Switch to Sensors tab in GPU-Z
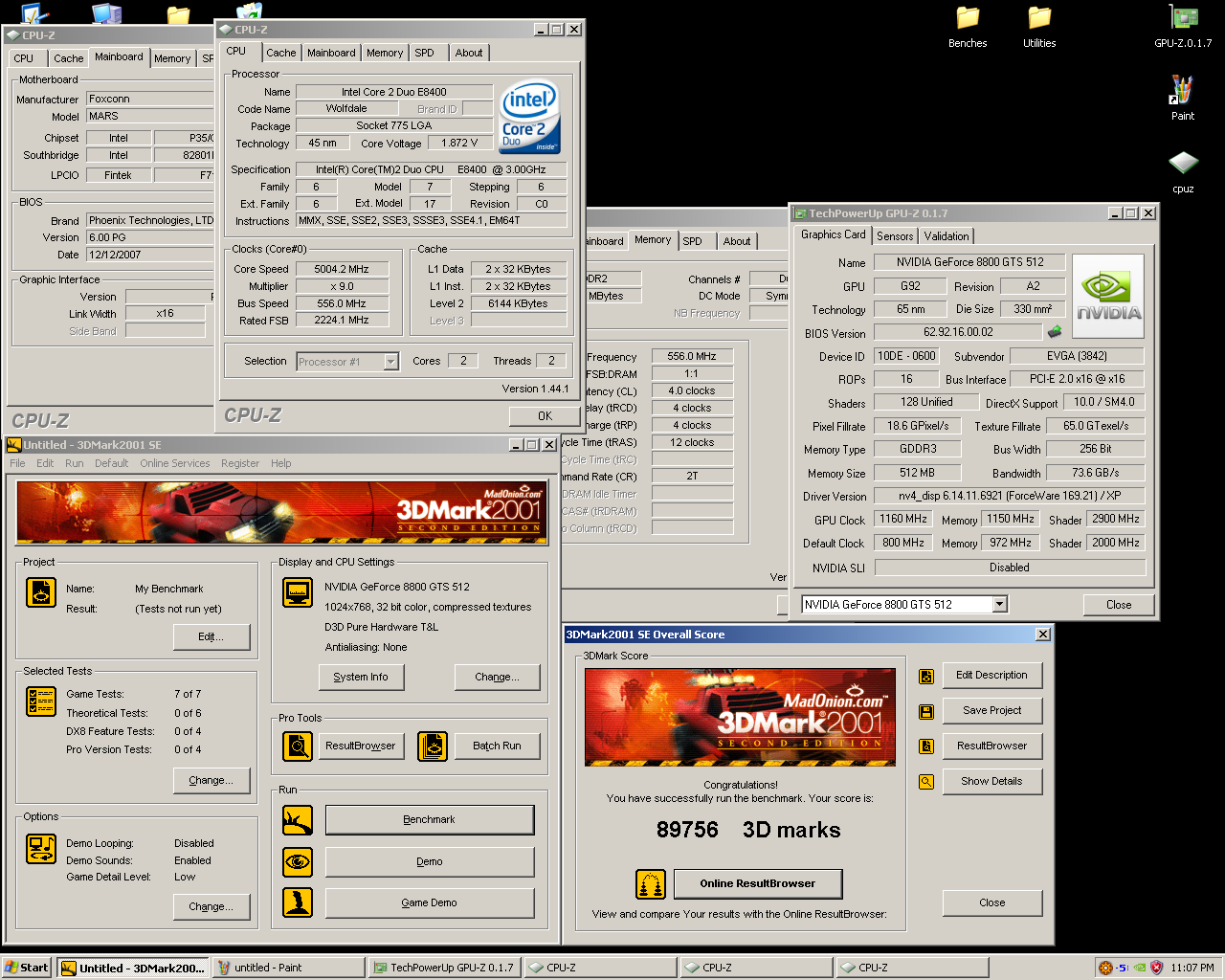Screen dimensions: 1225x980 [x=895, y=236]
